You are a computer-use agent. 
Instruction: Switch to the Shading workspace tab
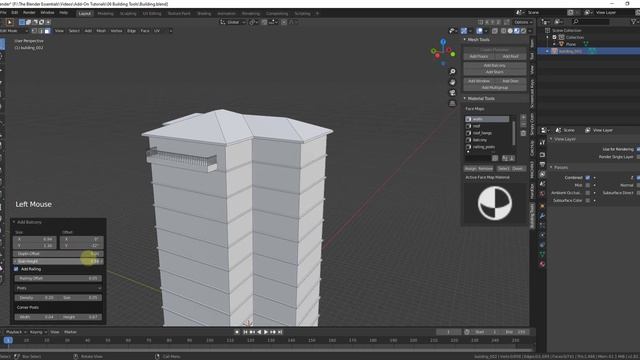point(204,13)
